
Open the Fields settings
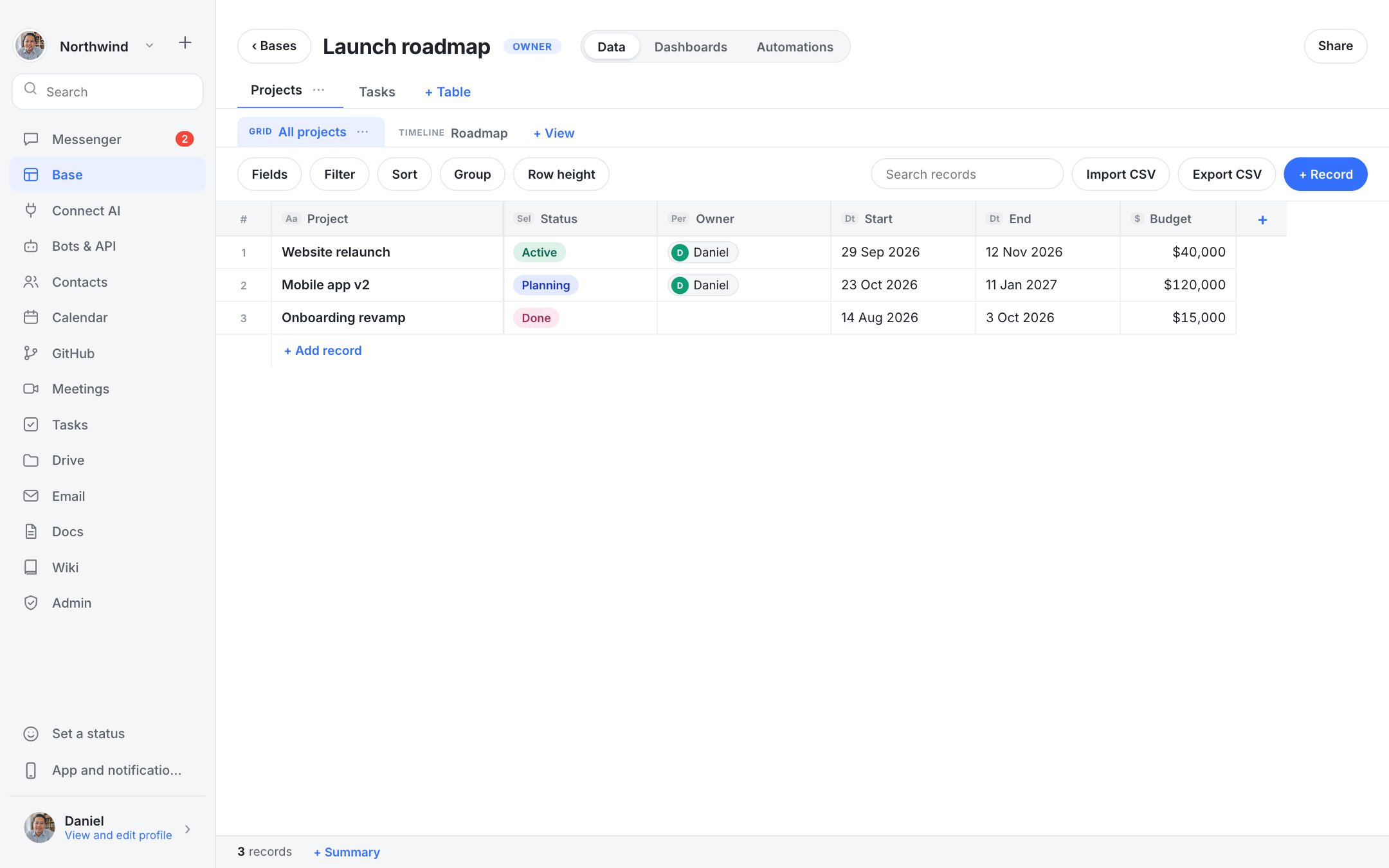pyautogui.click(x=269, y=174)
